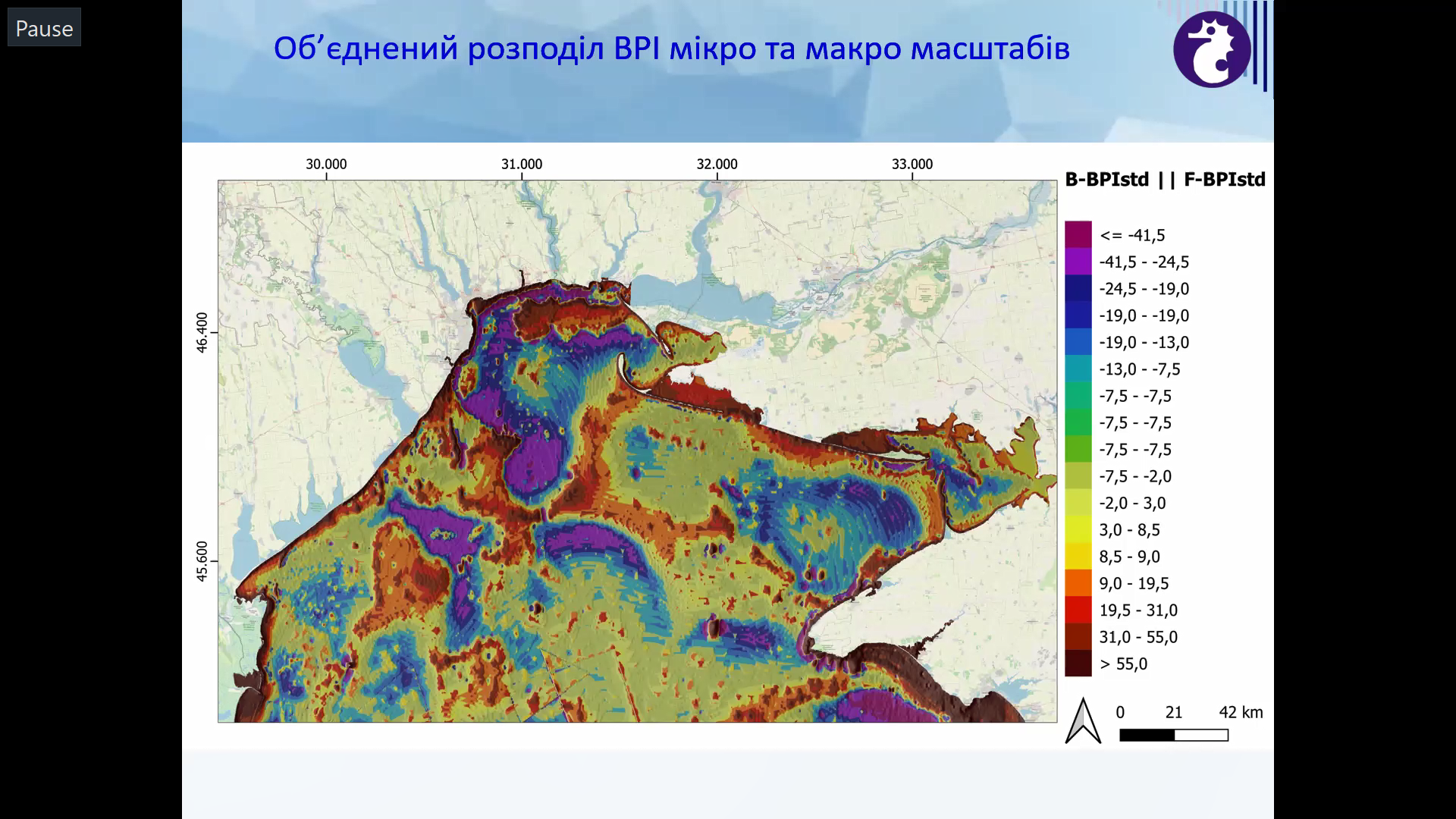
Task: Click the '19,5 - 31,0' red legend swatch
Action: click(x=1078, y=610)
